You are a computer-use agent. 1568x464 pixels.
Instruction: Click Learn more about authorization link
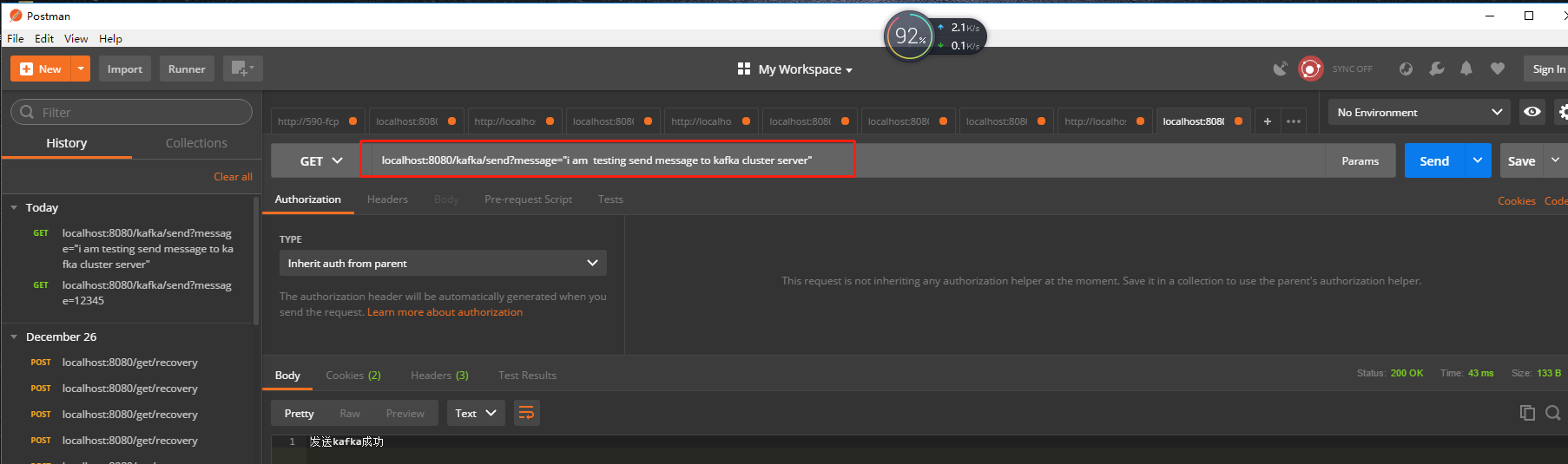tap(445, 312)
